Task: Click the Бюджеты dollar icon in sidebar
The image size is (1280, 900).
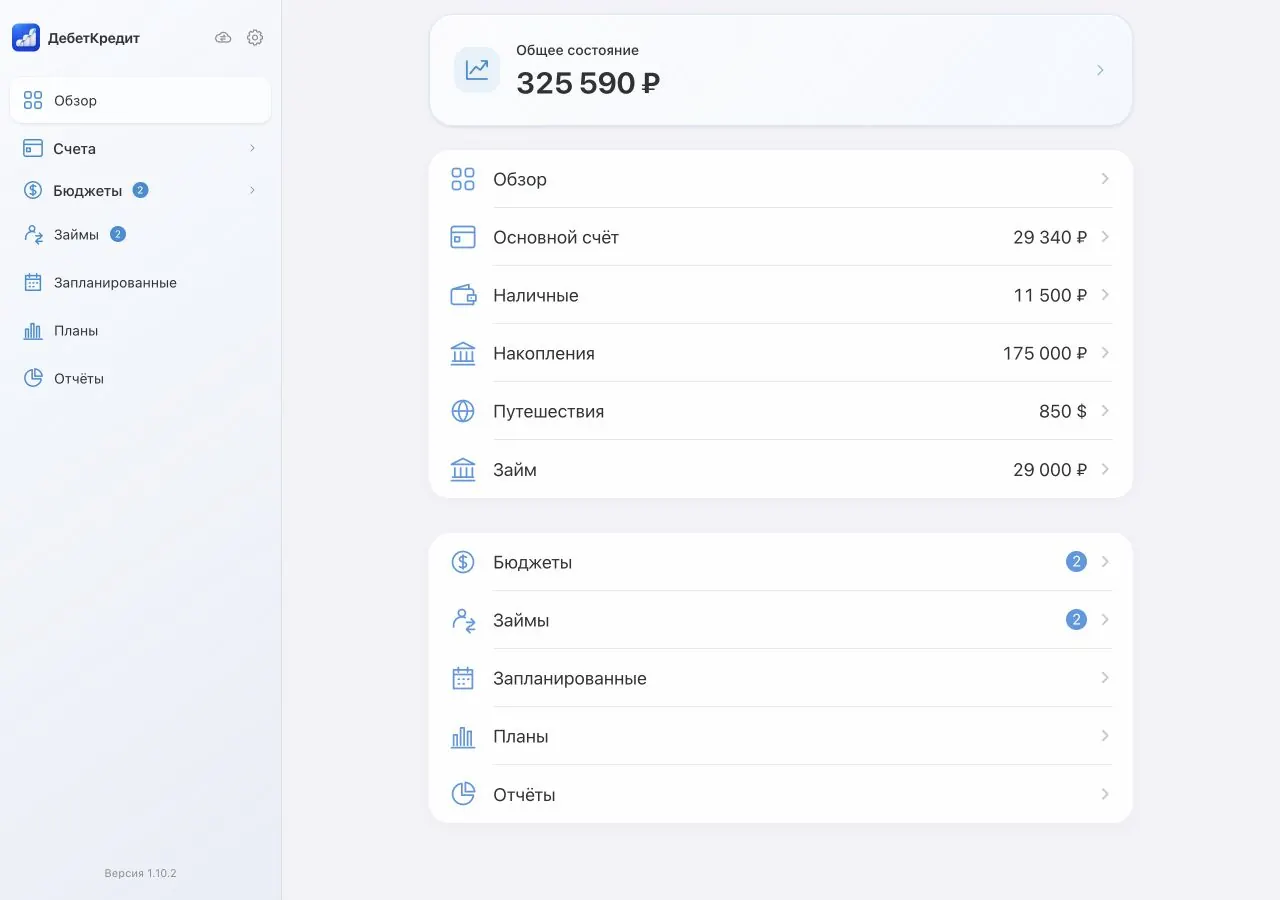Action: tap(33, 190)
